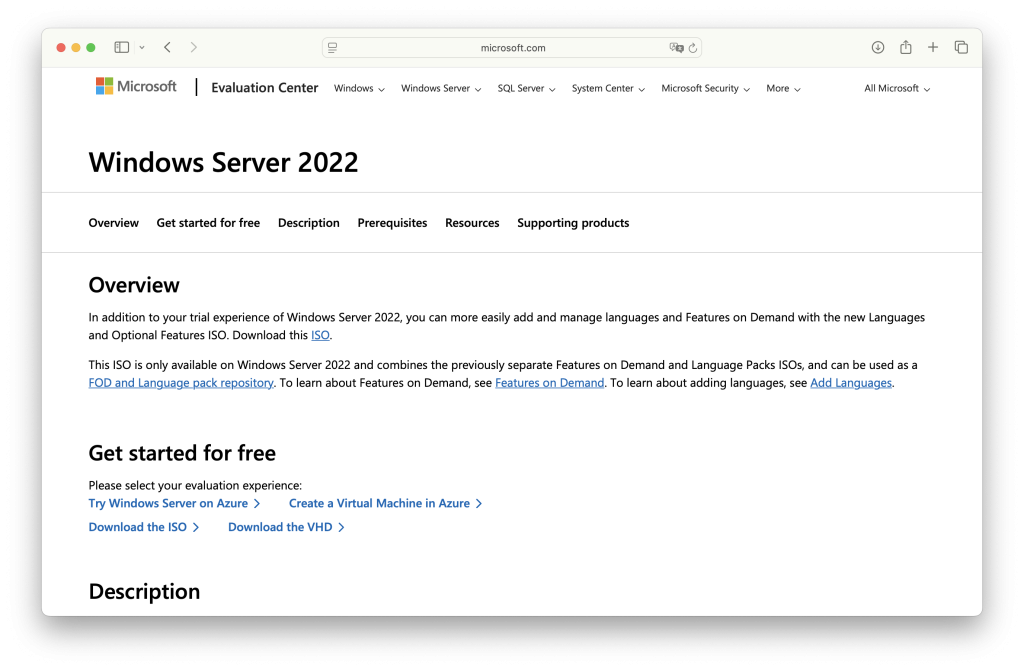Open the SQL Server dropdown

526,88
